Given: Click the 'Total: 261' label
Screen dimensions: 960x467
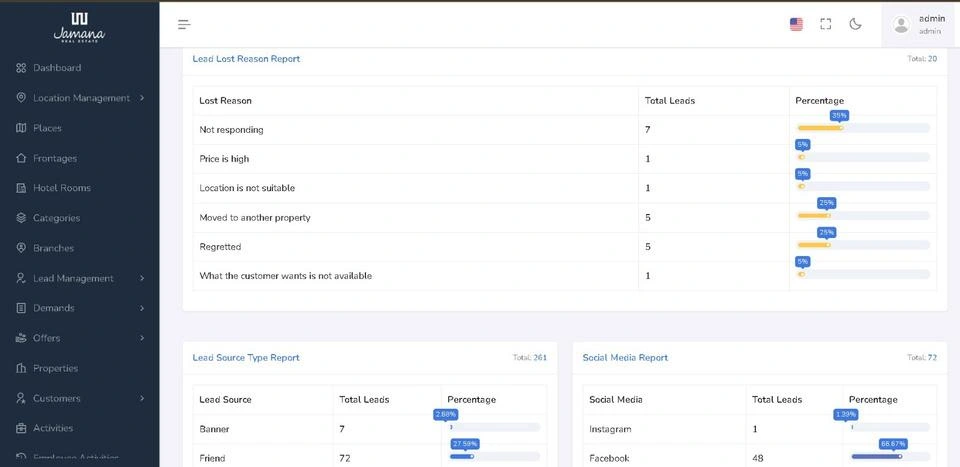Looking at the screenshot, I should point(530,357).
